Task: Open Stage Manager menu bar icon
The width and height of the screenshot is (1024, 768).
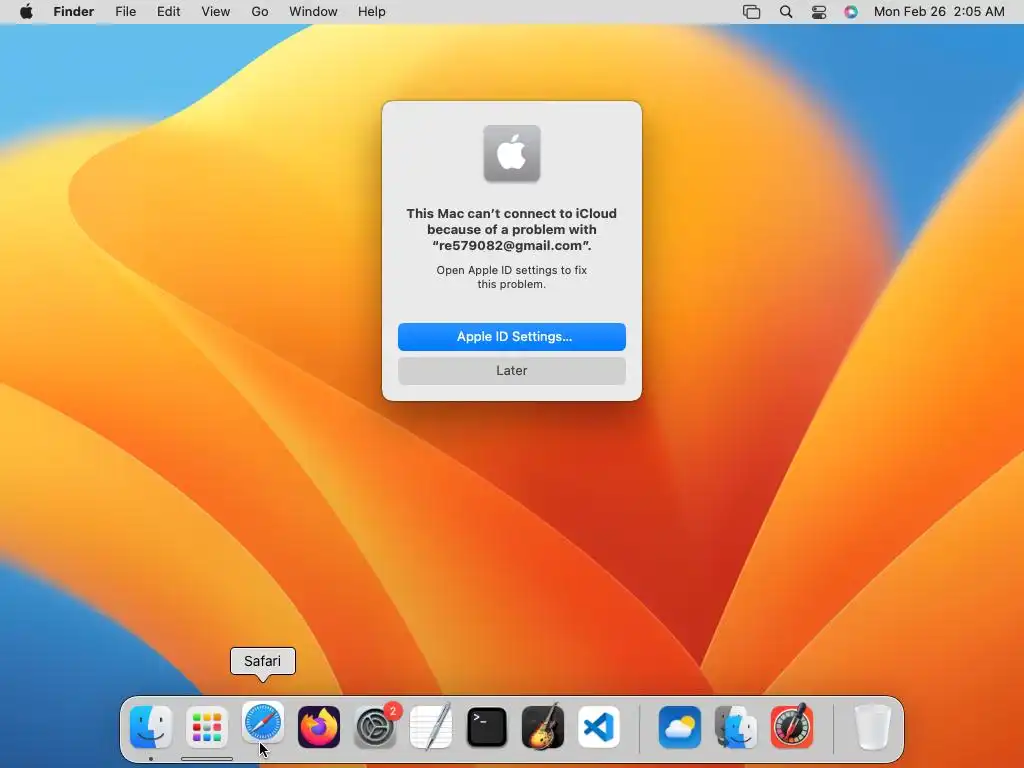Action: pos(752,12)
